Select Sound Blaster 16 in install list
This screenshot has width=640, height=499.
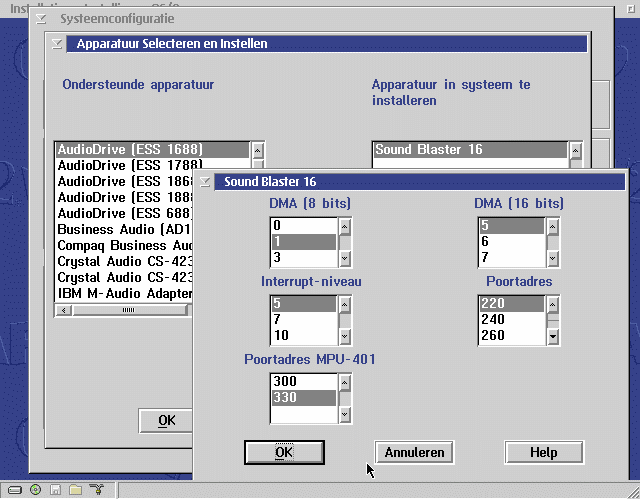470,150
